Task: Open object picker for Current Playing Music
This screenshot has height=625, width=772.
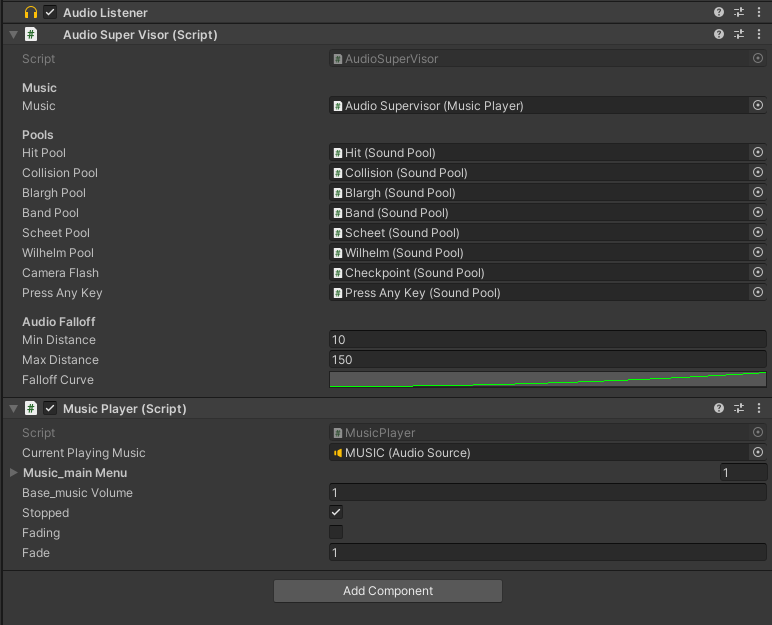Action: 757,453
